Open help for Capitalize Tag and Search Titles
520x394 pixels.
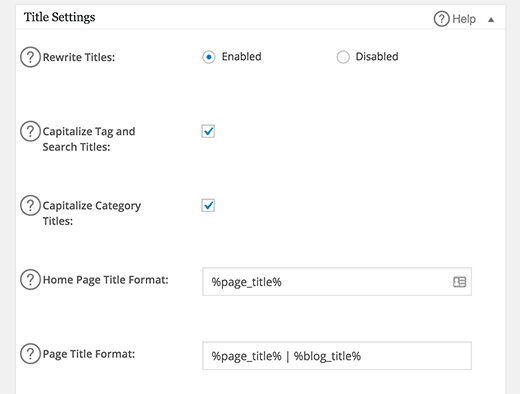pyautogui.click(x=30, y=131)
